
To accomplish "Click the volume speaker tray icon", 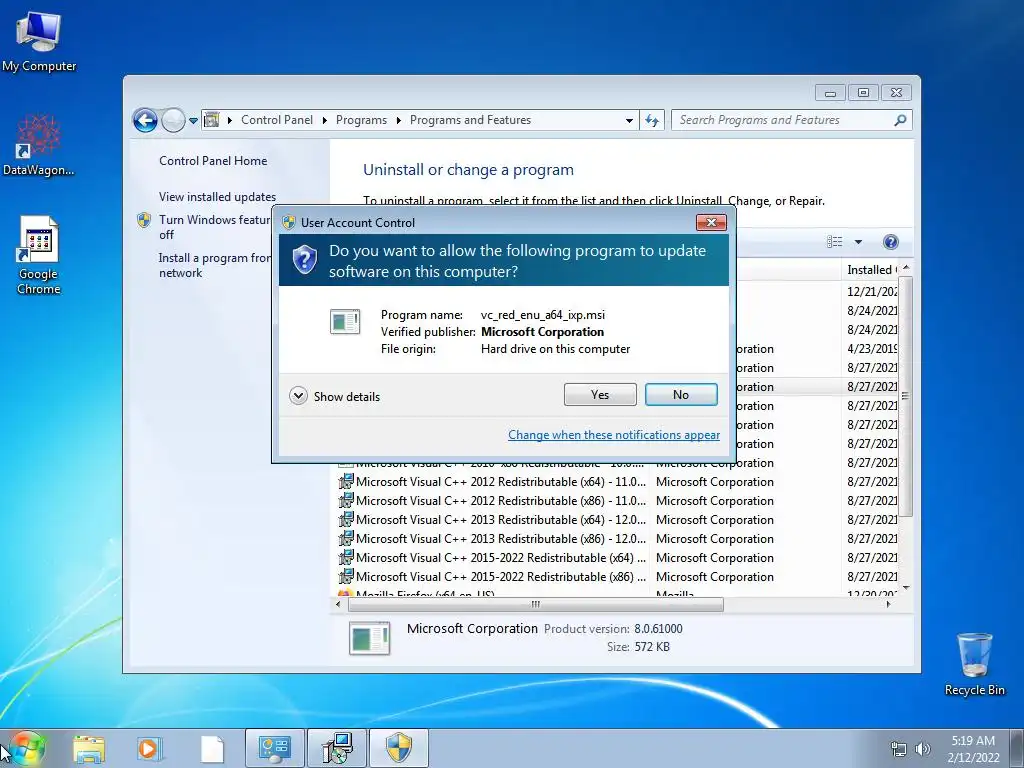I will (922, 749).
